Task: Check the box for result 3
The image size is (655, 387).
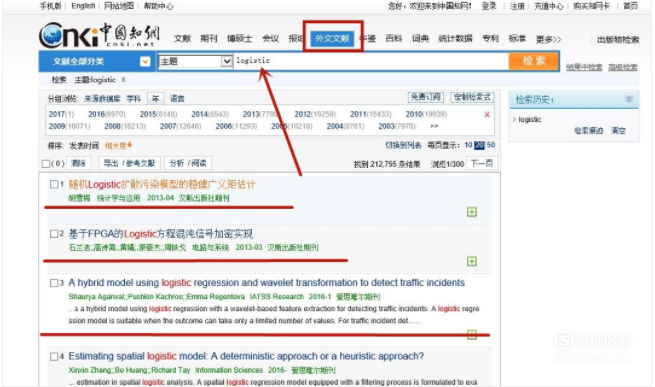Action: (x=54, y=283)
